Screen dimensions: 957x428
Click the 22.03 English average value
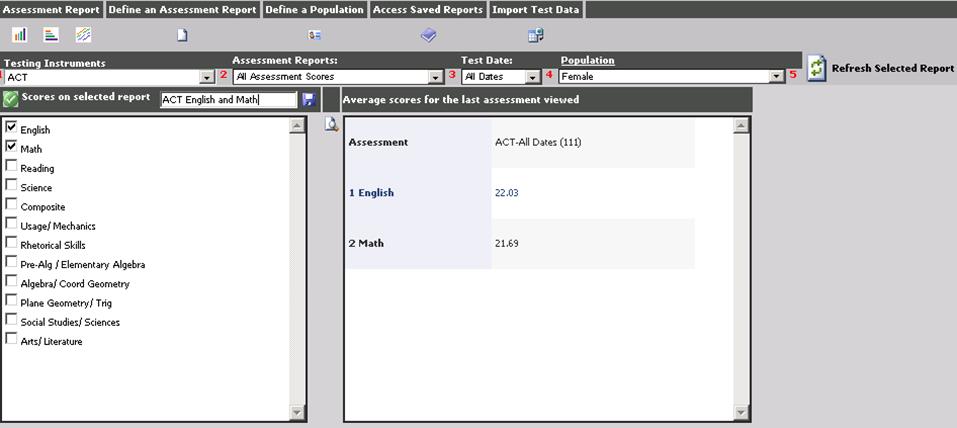tap(507, 193)
